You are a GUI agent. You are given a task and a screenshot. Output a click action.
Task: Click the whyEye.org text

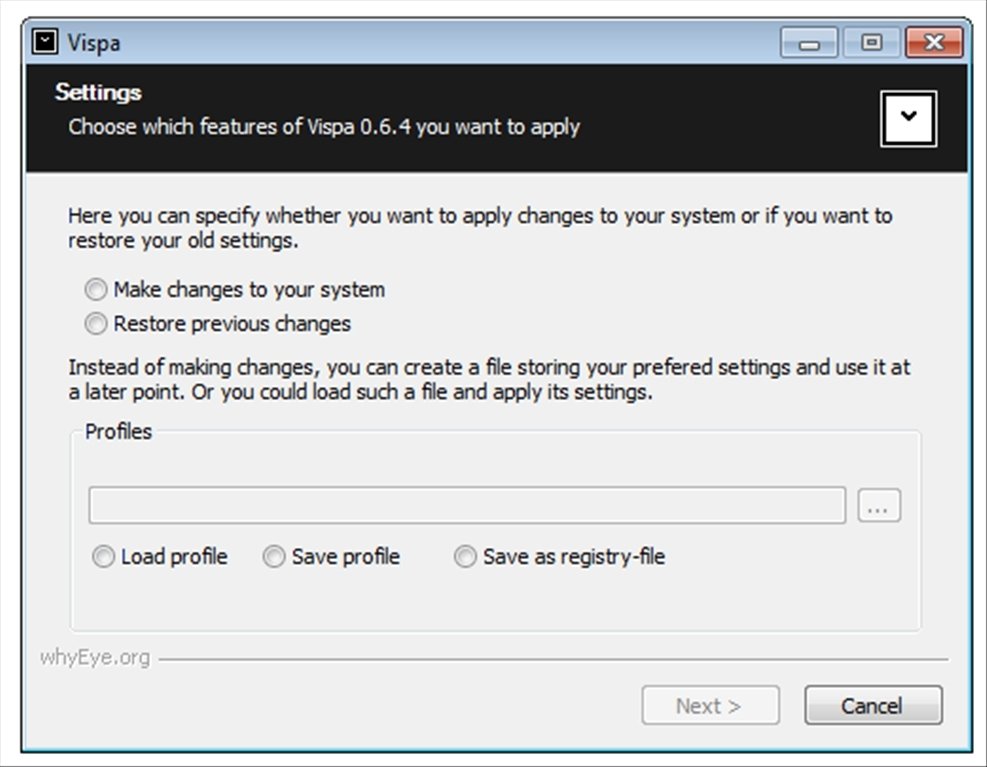click(95, 657)
